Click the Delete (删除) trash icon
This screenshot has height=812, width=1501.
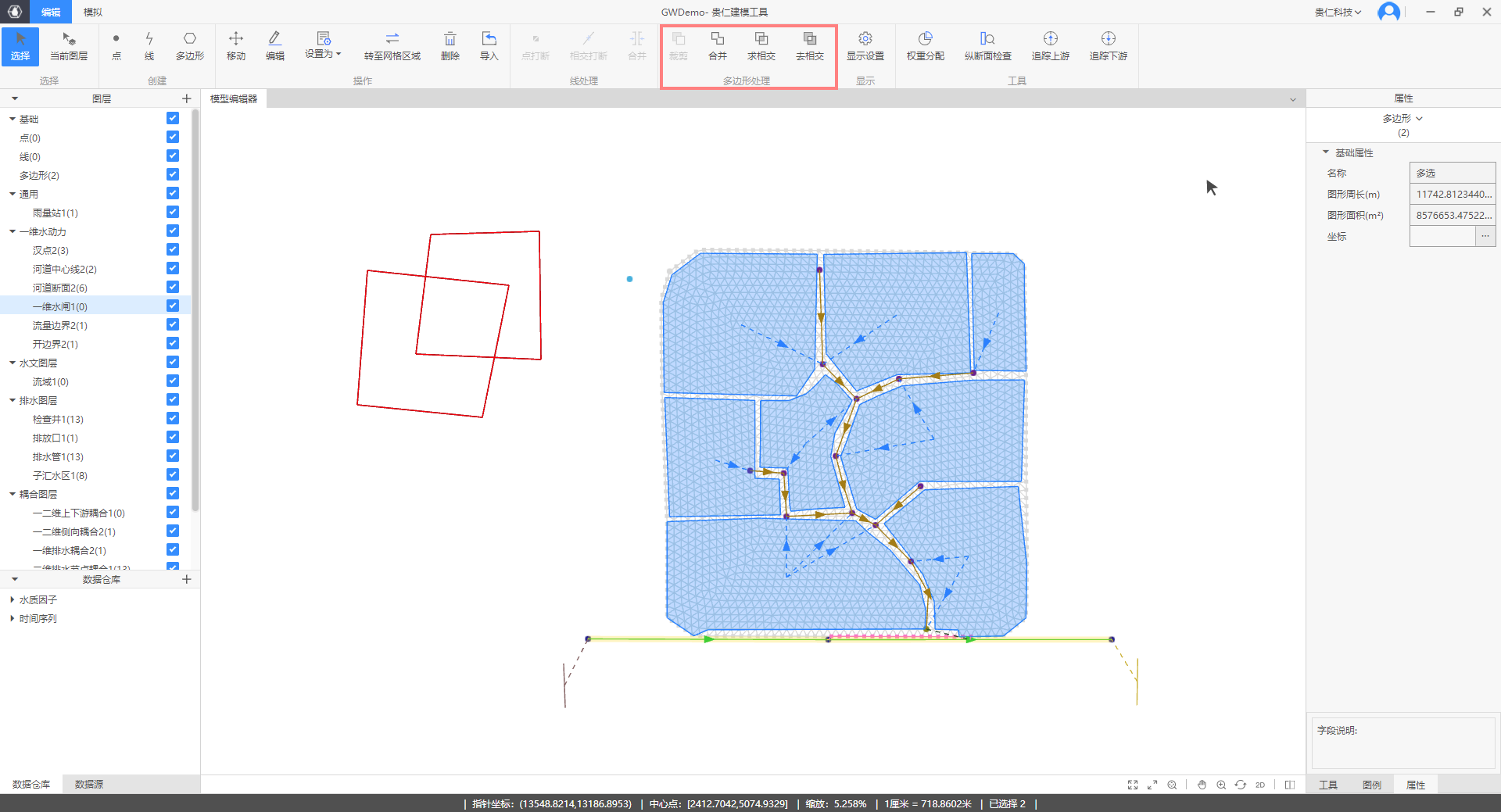point(450,45)
